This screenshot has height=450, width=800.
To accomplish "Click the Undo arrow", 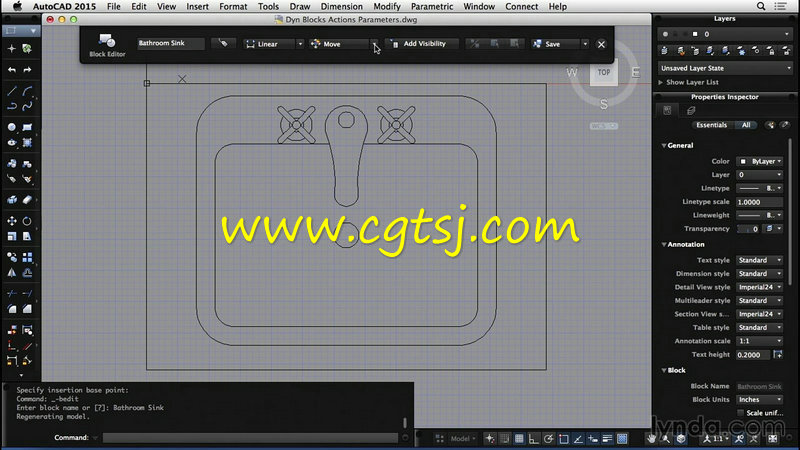I will tap(12, 70).
